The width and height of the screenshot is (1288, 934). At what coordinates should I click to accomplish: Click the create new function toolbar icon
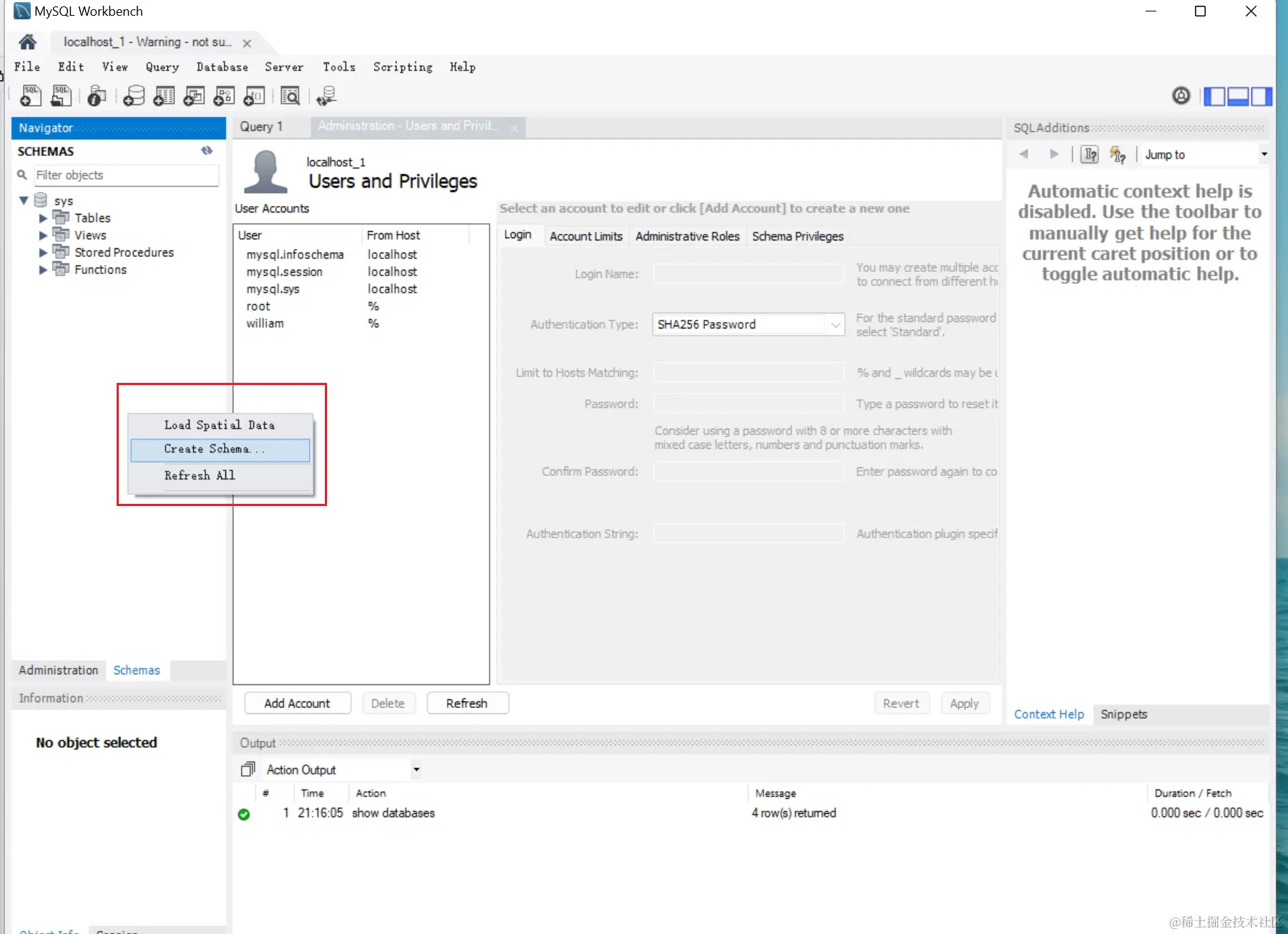tap(255, 95)
